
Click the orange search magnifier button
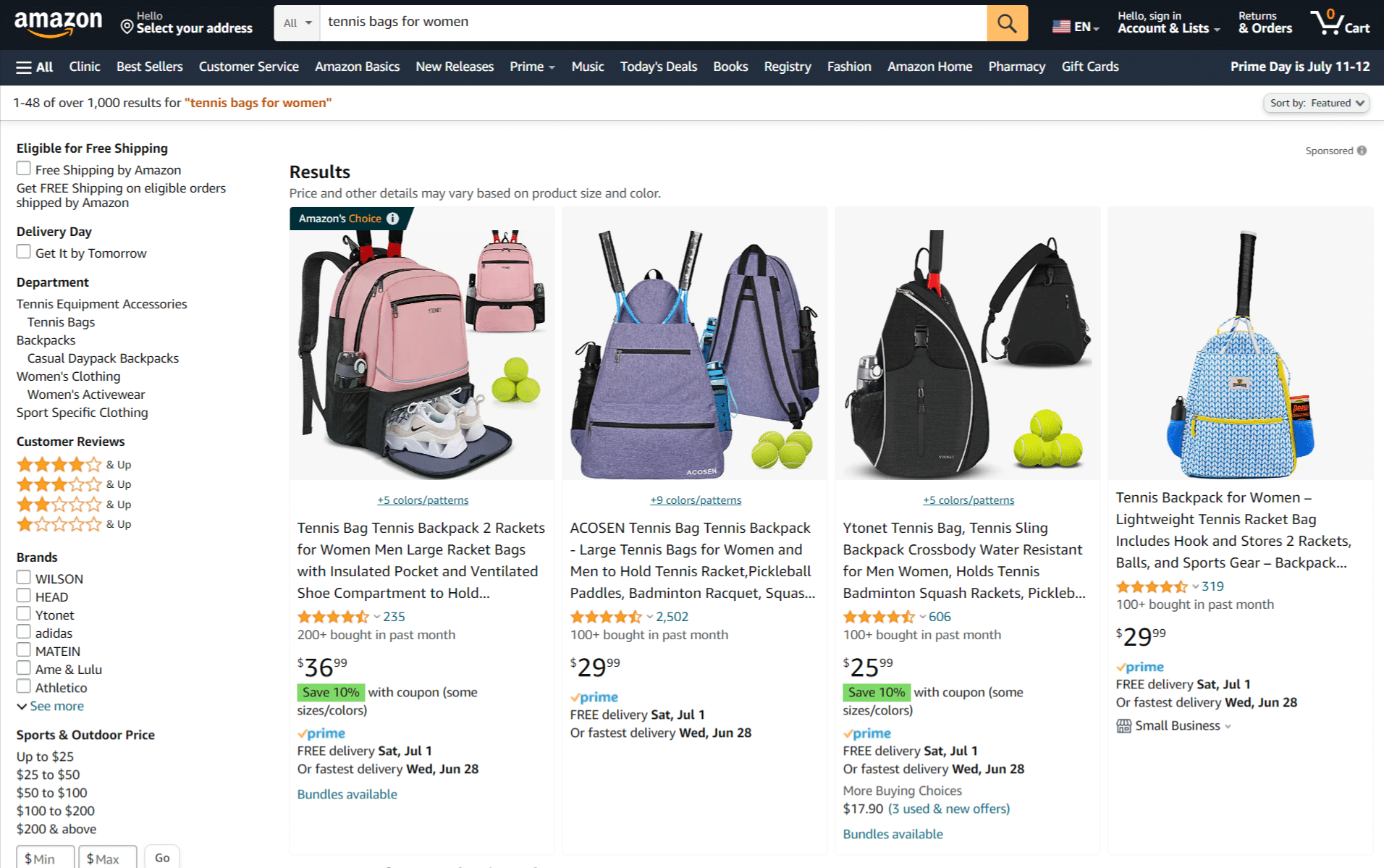coord(1007,23)
